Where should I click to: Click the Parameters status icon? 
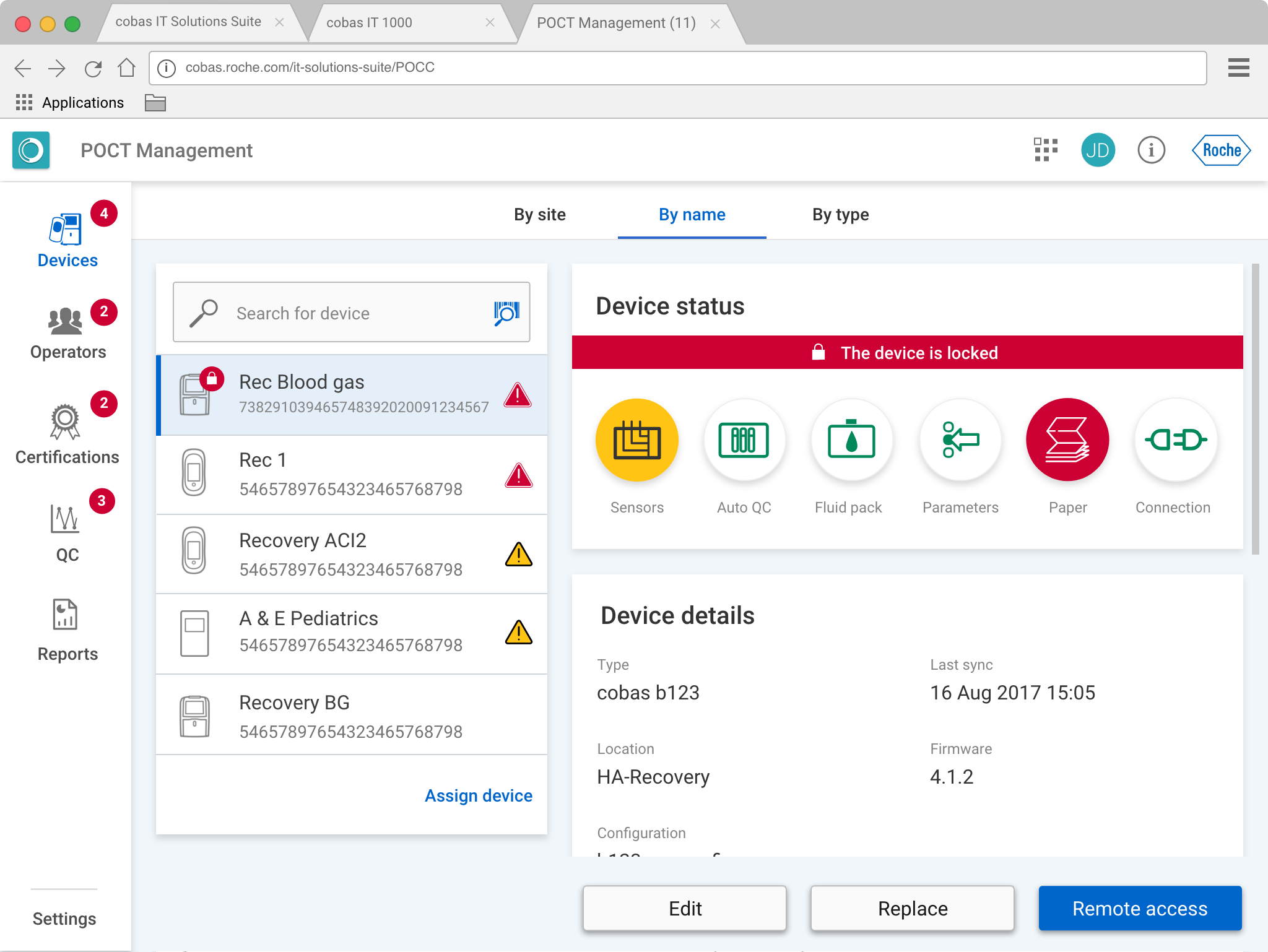[x=960, y=440]
